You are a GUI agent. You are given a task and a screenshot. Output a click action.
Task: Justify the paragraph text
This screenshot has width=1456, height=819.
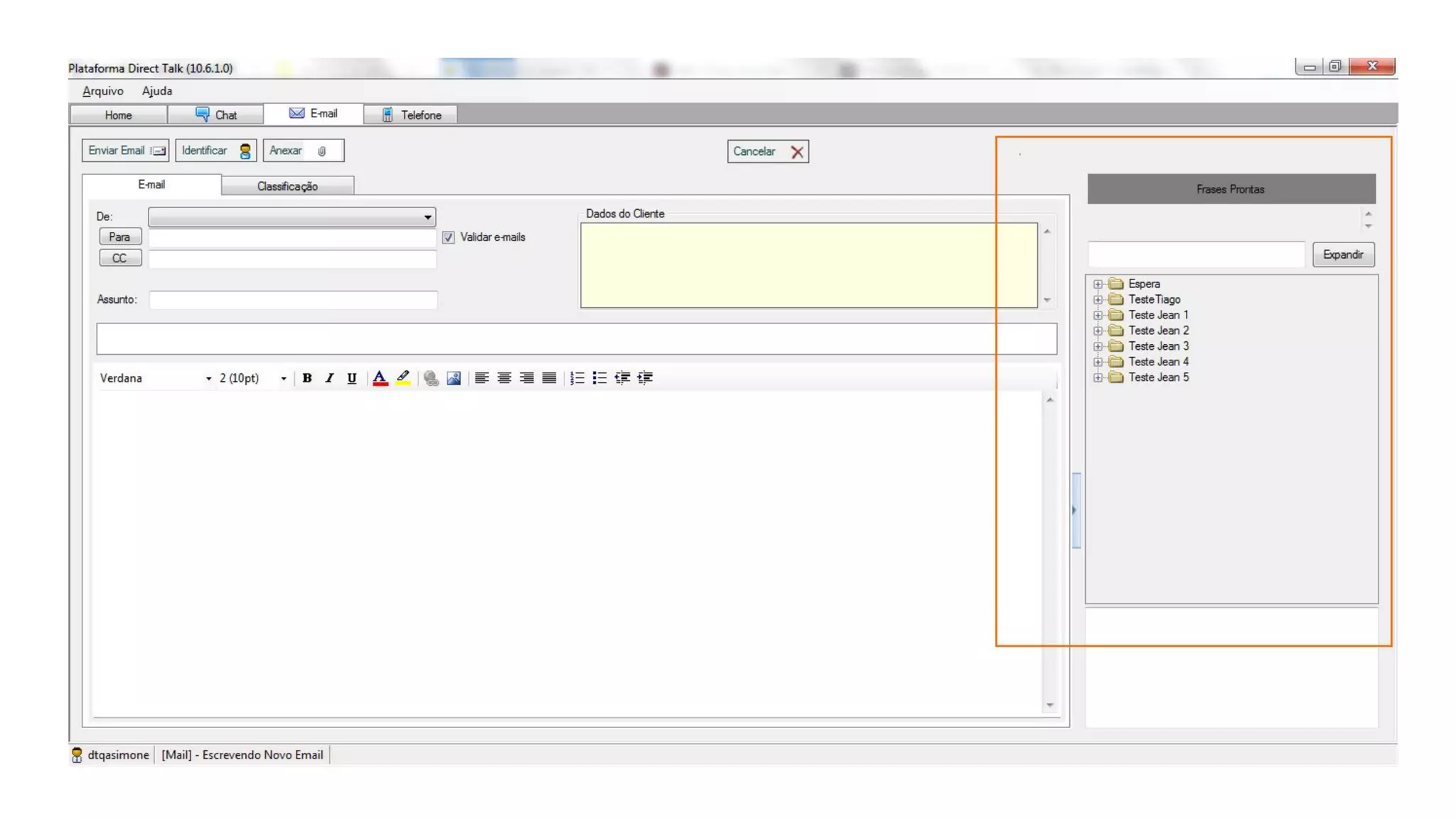(549, 378)
